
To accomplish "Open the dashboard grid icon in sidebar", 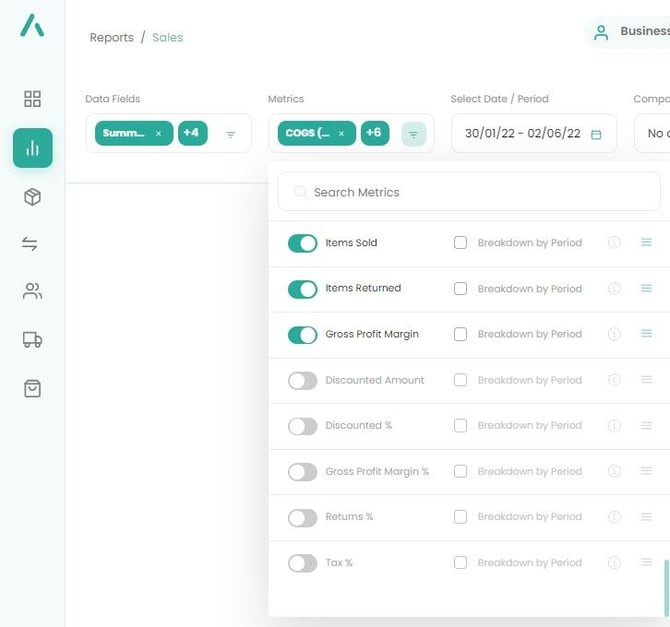I will [x=32, y=99].
